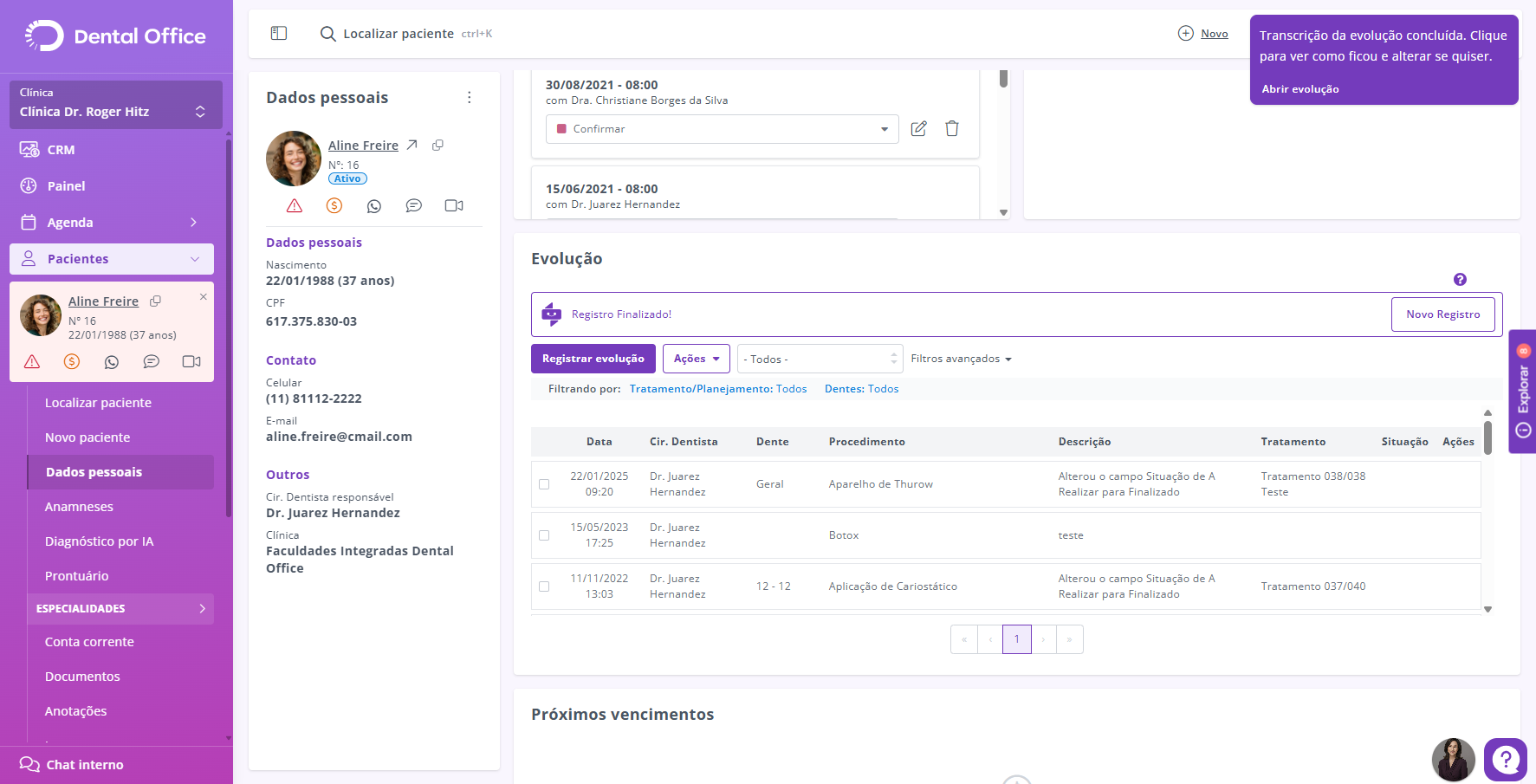Click the Dental Office logo
The width and height of the screenshot is (1536, 784).
pos(116,36)
